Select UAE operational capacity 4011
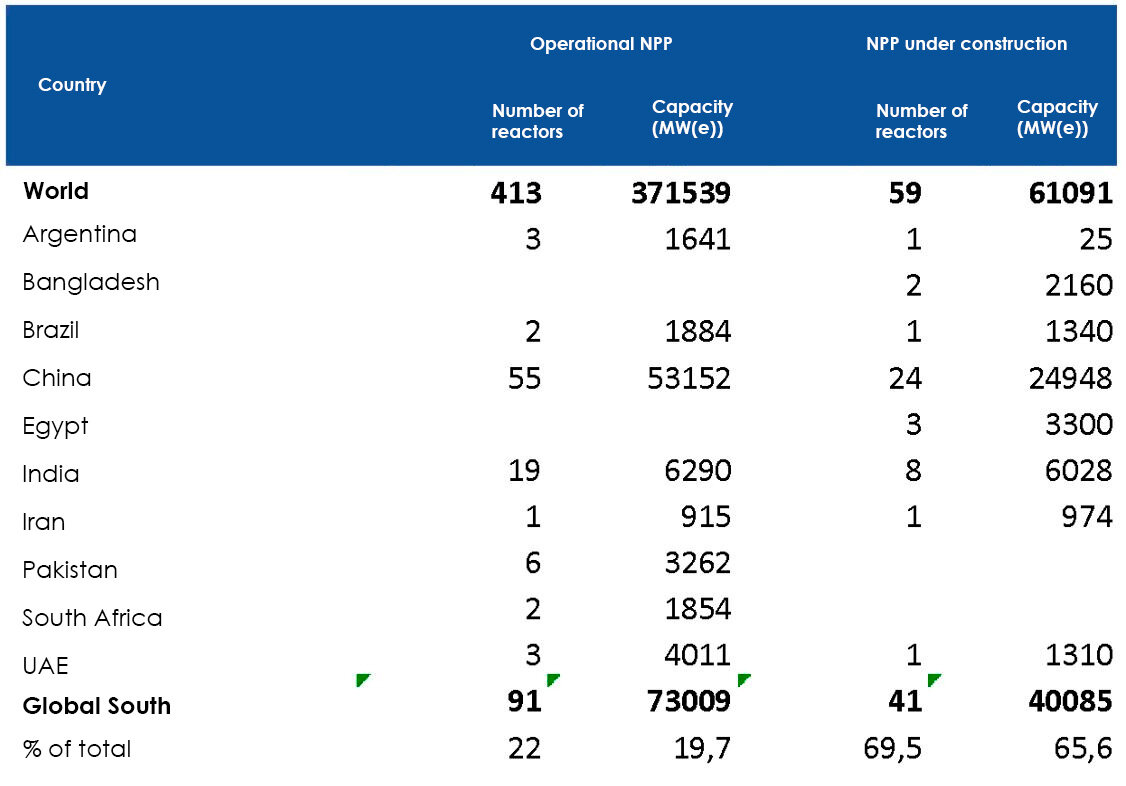The height and width of the screenshot is (786, 1126). [697, 655]
